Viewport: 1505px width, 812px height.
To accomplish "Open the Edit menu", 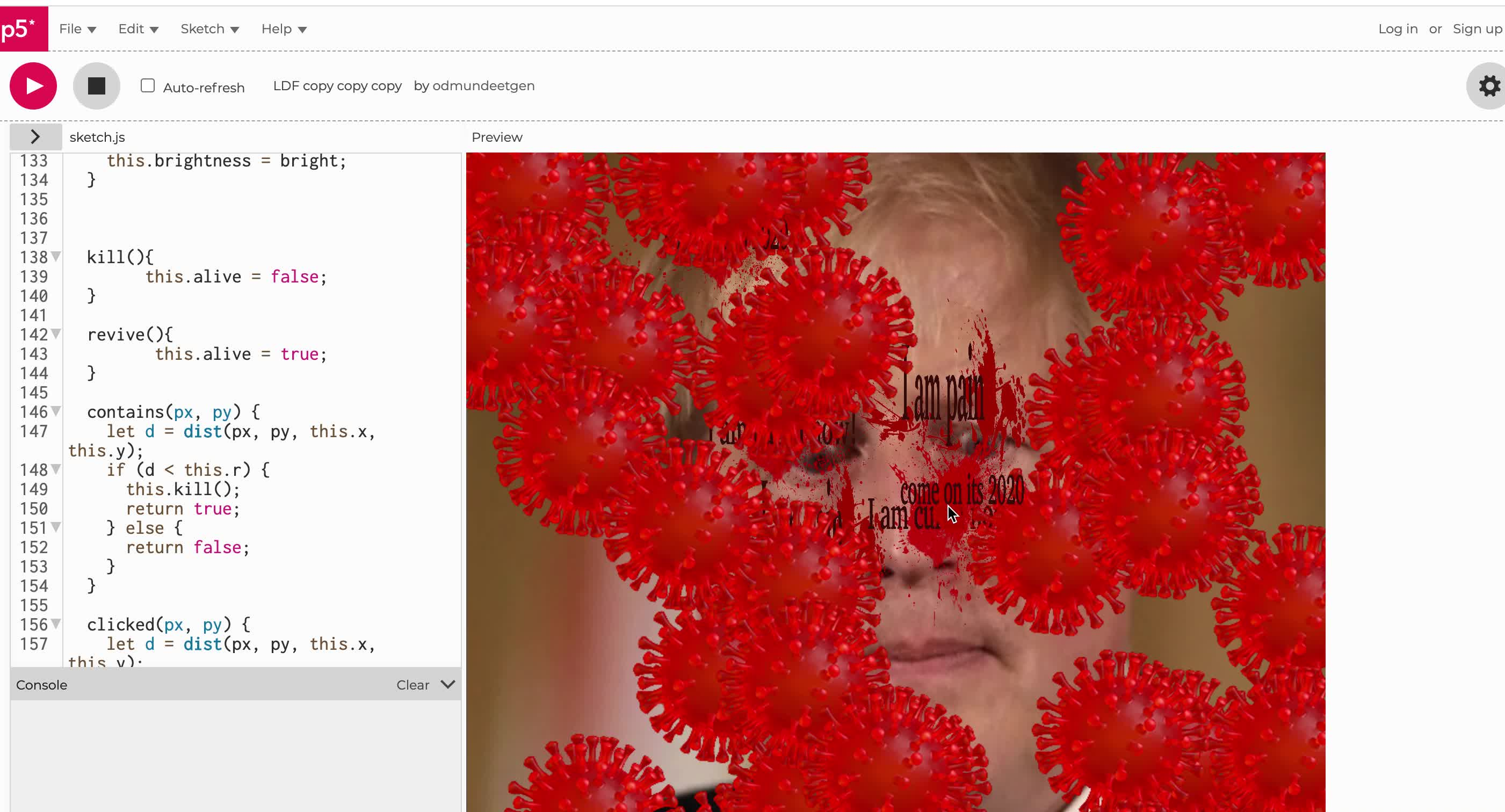I will pos(138,28).
